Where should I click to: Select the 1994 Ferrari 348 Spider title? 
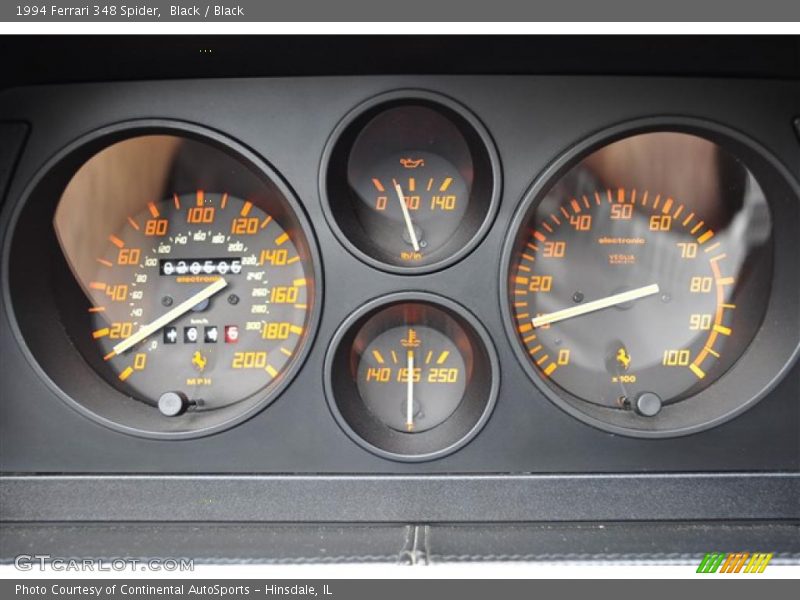(x=87, y=10)
